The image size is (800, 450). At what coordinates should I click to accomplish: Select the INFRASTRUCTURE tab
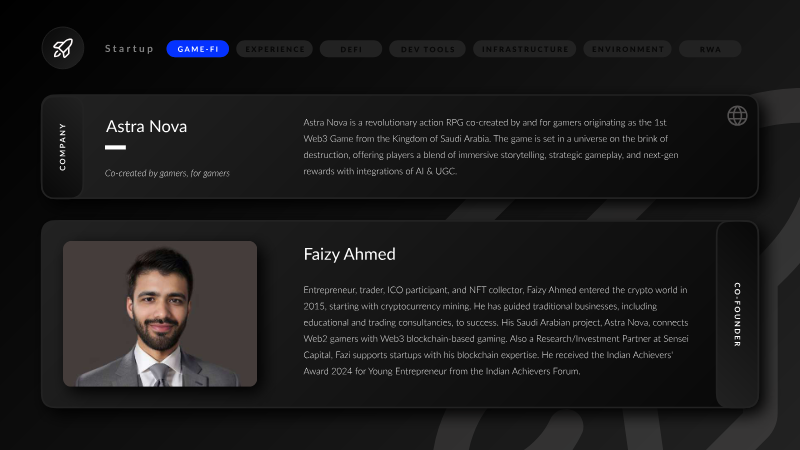tap(524, 49)
